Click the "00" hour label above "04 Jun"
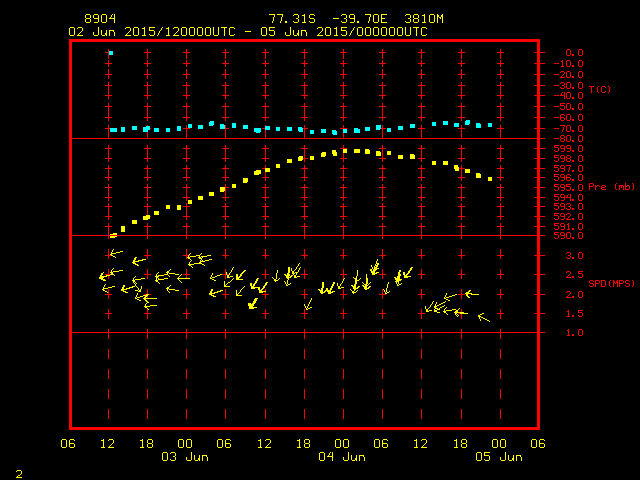640x480 pixels. click(342, 444)
